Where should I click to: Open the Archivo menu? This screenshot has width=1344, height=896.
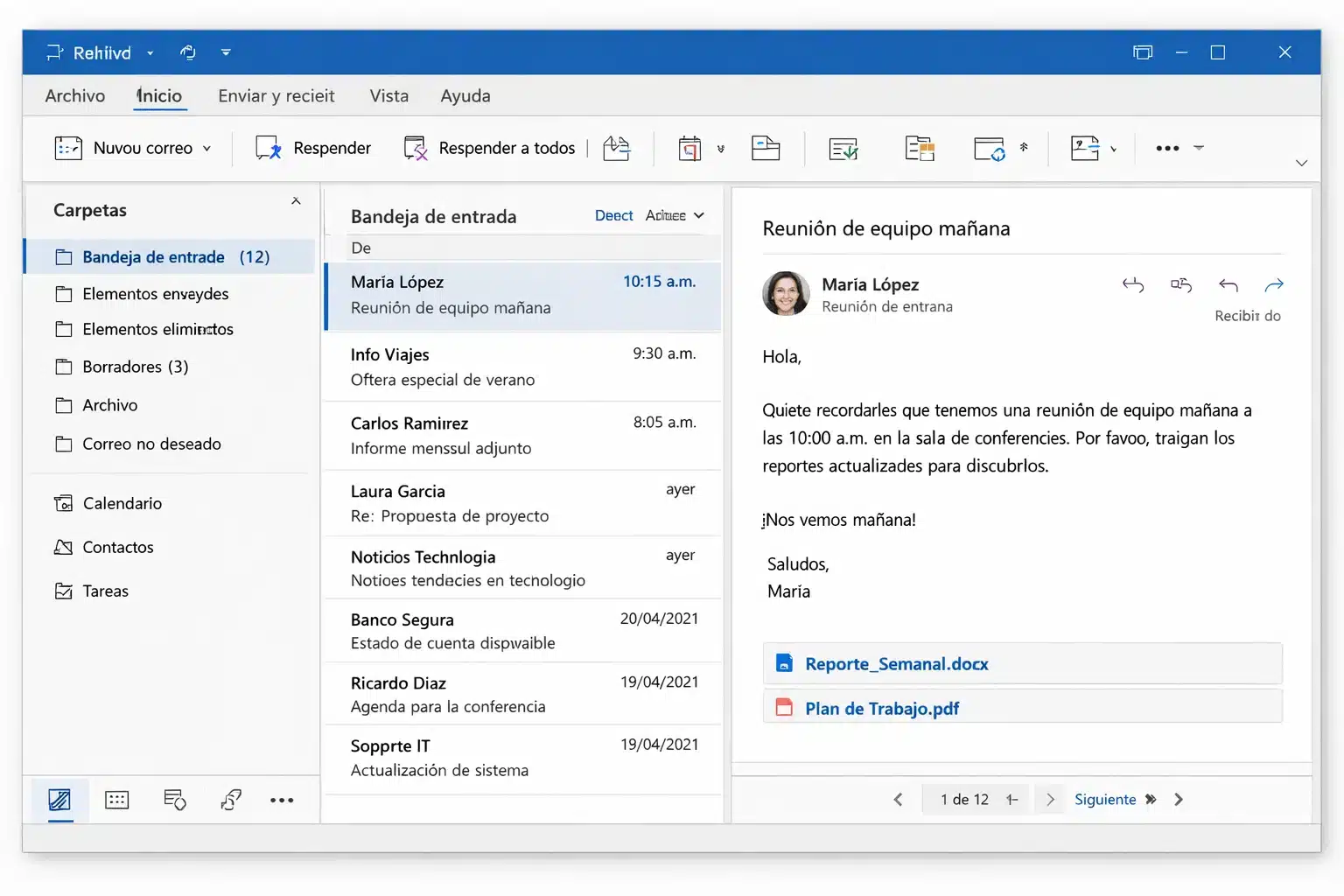74,95
